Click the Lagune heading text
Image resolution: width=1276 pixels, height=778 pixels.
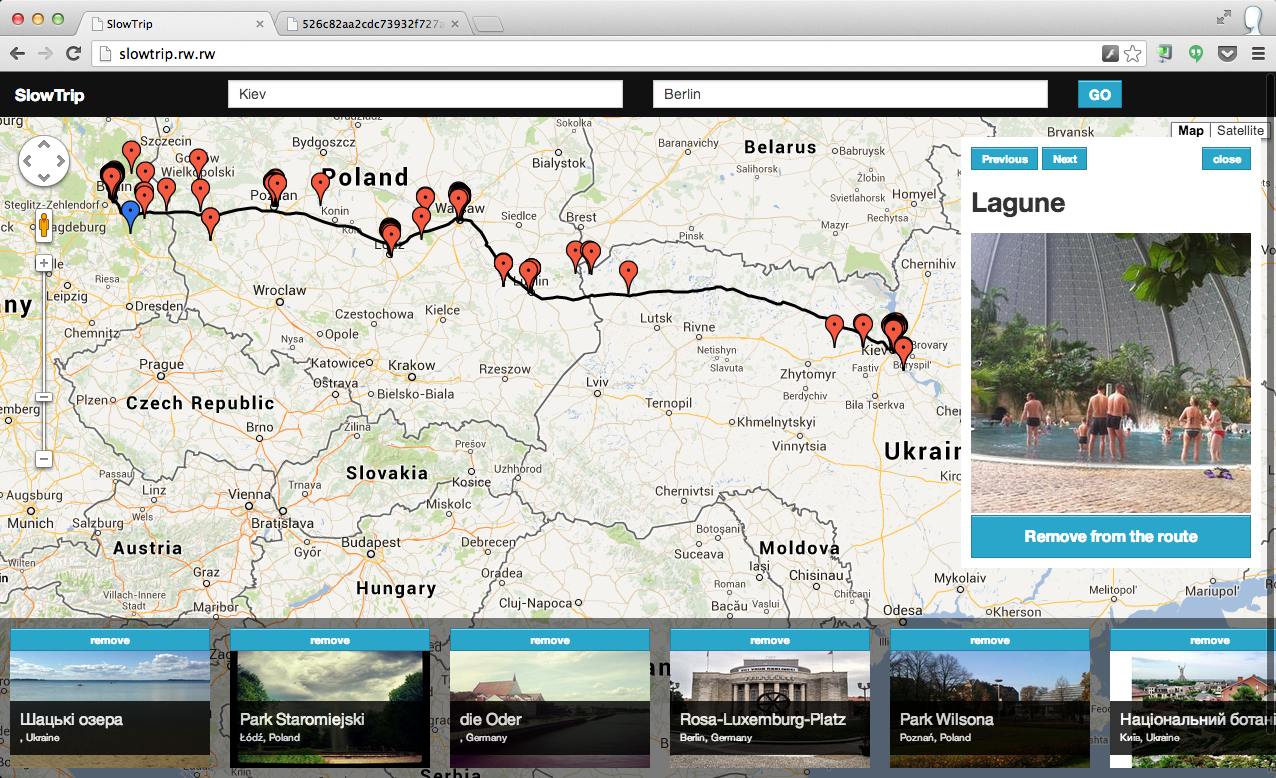pyautogui.click(x=1018, y=204)
